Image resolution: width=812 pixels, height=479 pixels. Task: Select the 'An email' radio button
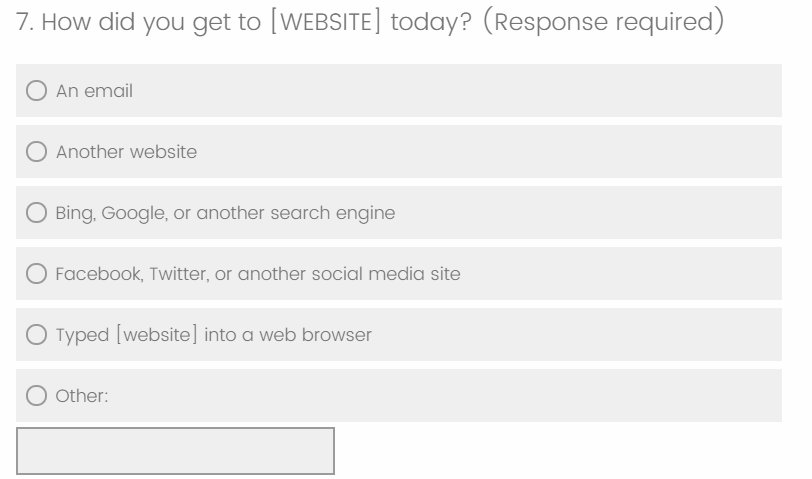[x=36, y=91]
